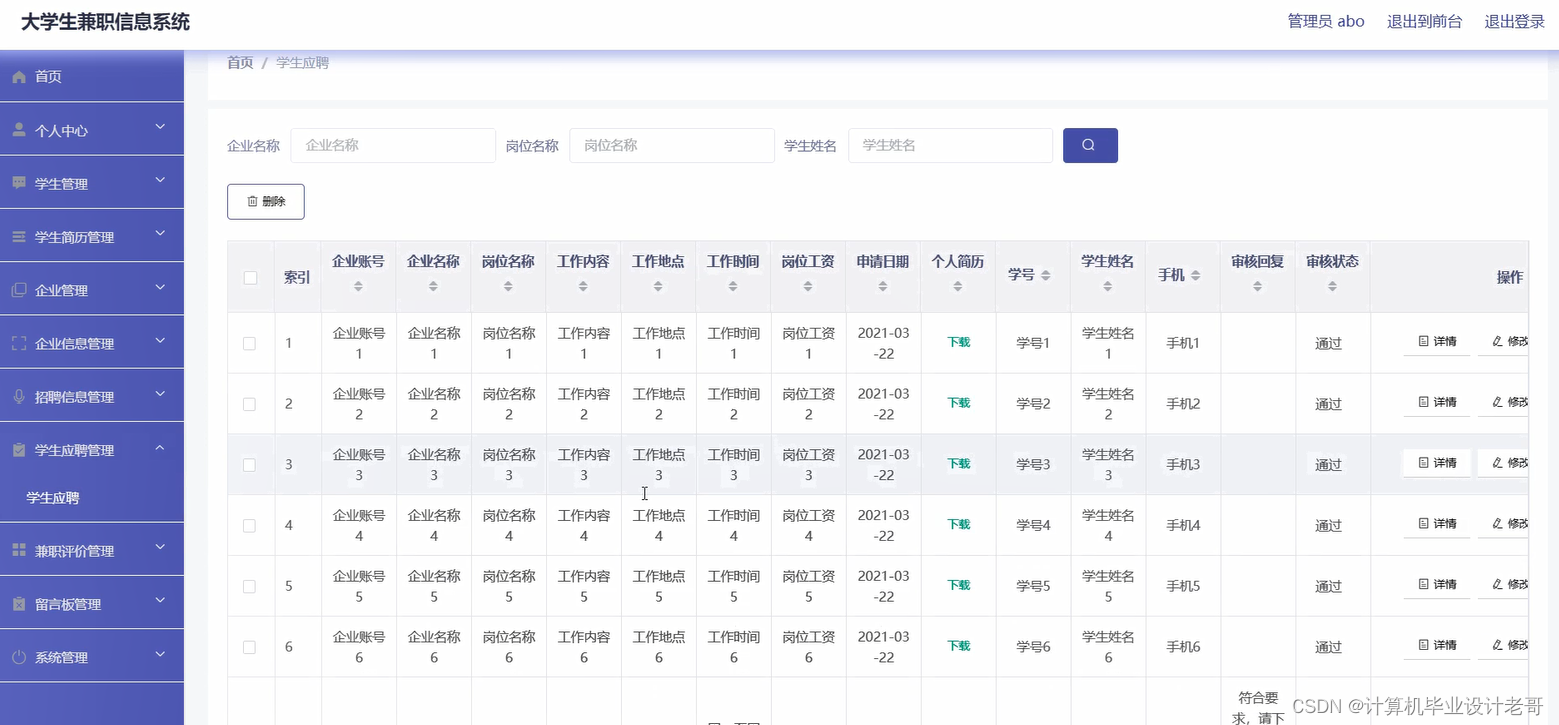Sort by 工作内容 column arrows
Screen dimensions: 1559x725
coord(583,287)
